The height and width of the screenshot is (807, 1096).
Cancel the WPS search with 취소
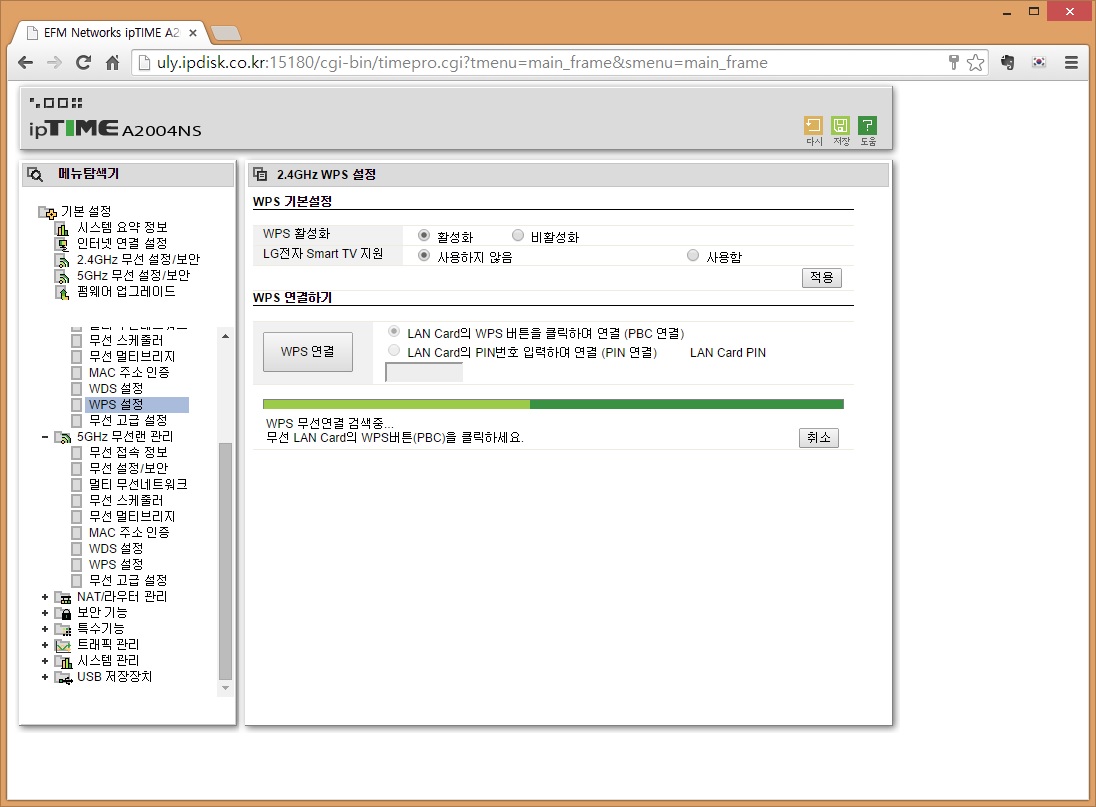click(819, 438)
